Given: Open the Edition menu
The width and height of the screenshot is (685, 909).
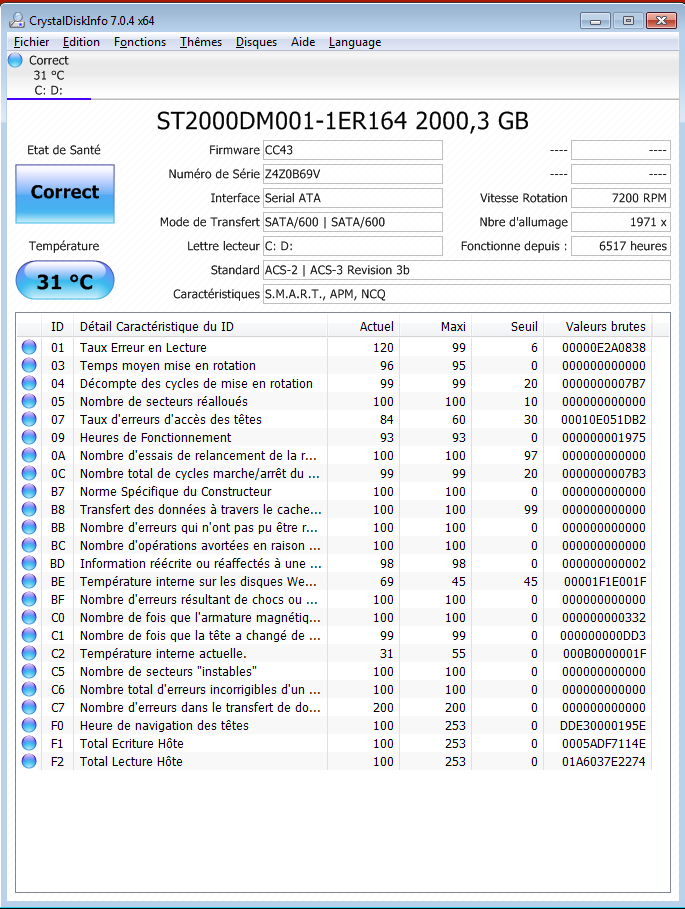Looking at the screenshot, I should pyautogui.click(x=81, y=42).
